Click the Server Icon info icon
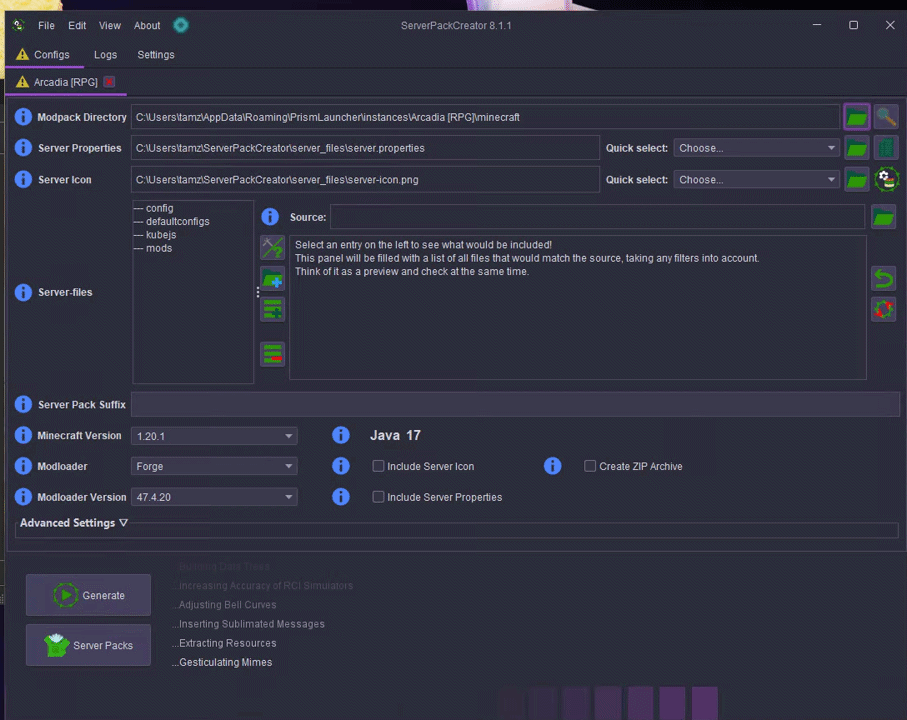This screenshot has width=907, height=720. point(23,179)
